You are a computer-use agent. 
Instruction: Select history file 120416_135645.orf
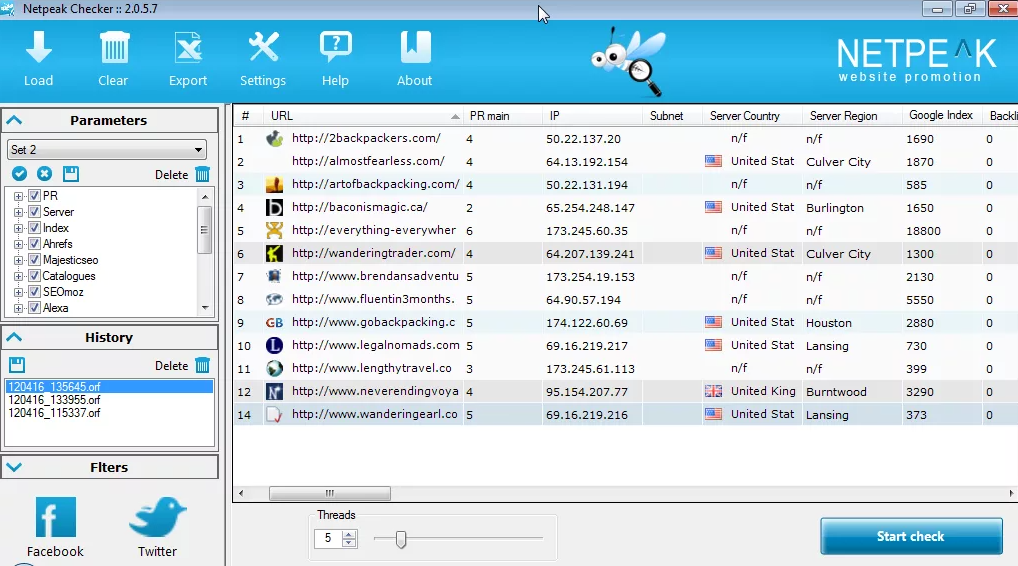point(109,387)
